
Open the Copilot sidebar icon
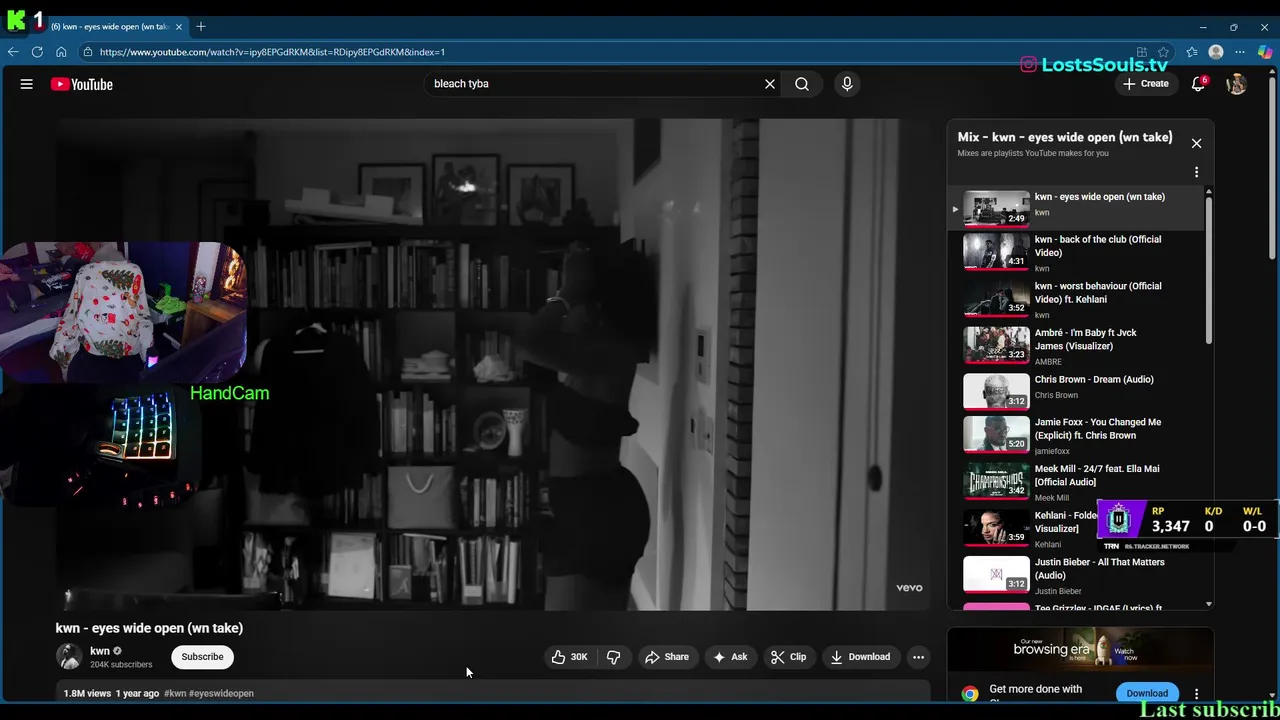point(1265,52)
